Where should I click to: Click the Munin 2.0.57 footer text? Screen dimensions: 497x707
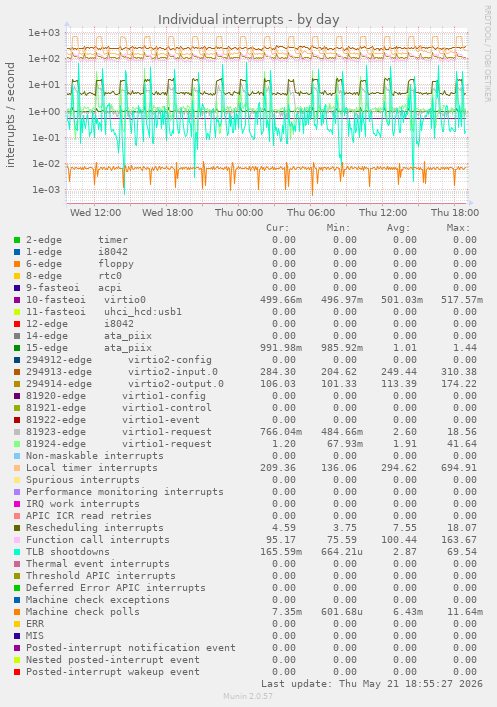point(248,696)
